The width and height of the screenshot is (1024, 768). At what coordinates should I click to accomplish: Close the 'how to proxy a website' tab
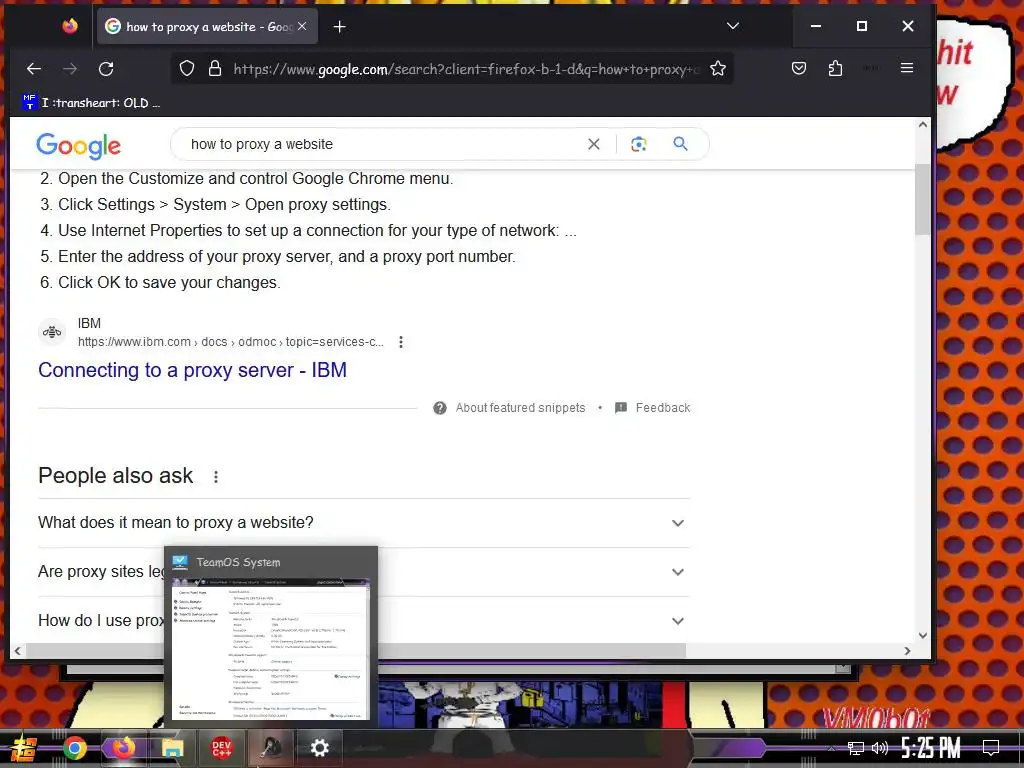[x=302, y=26]
